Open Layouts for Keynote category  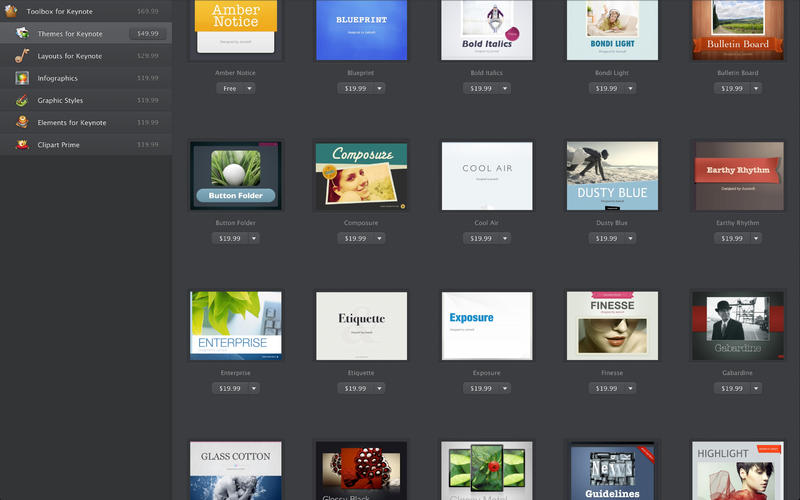86,56
